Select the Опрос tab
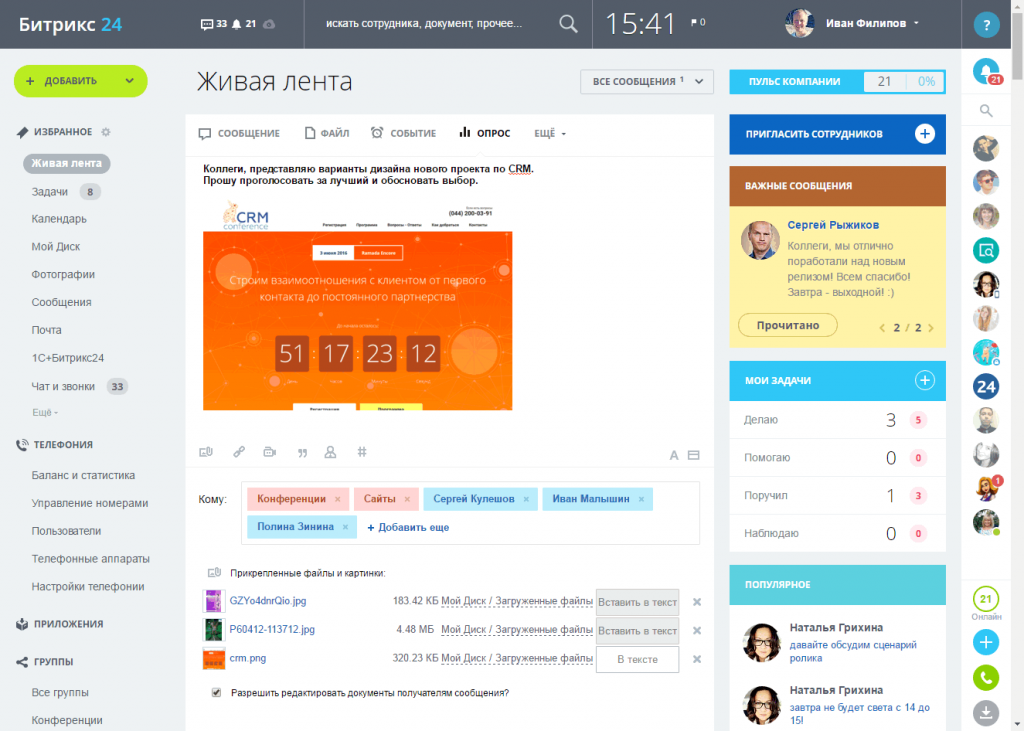Viewport: 1024px width, 731px height. 485,133
